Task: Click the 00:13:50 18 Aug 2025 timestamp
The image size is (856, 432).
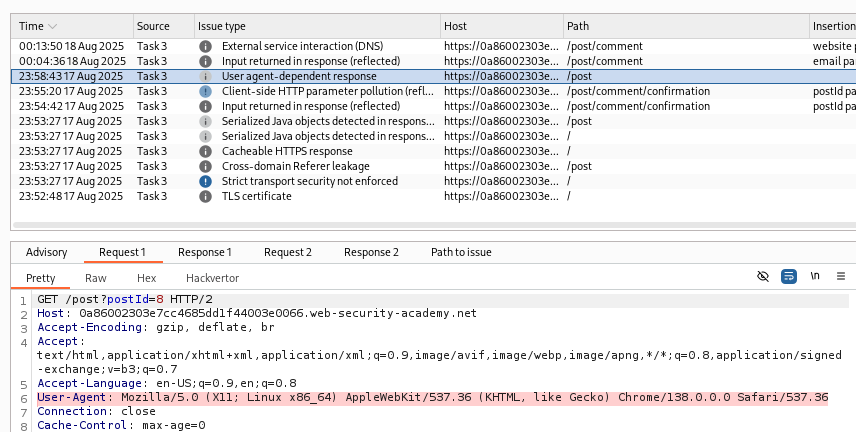Action: coord(72,46)
